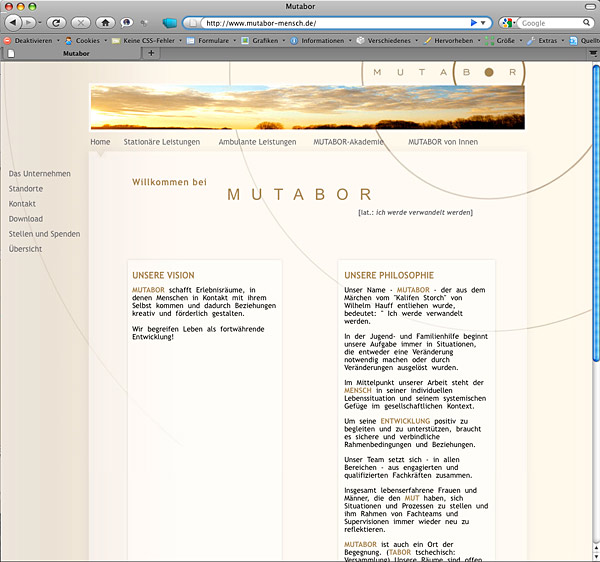
Task: Click the Hervorheben pencil icon
Action: click(x=427, y=41)
